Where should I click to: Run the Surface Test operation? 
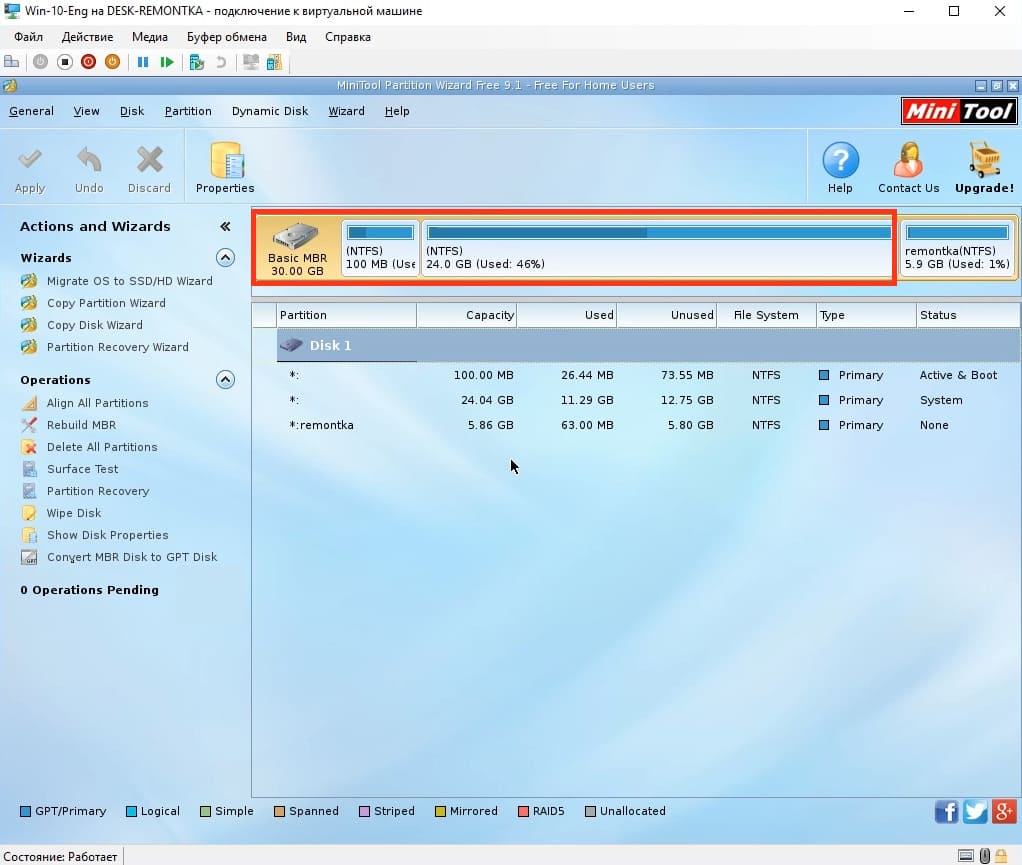click(83, 469)
